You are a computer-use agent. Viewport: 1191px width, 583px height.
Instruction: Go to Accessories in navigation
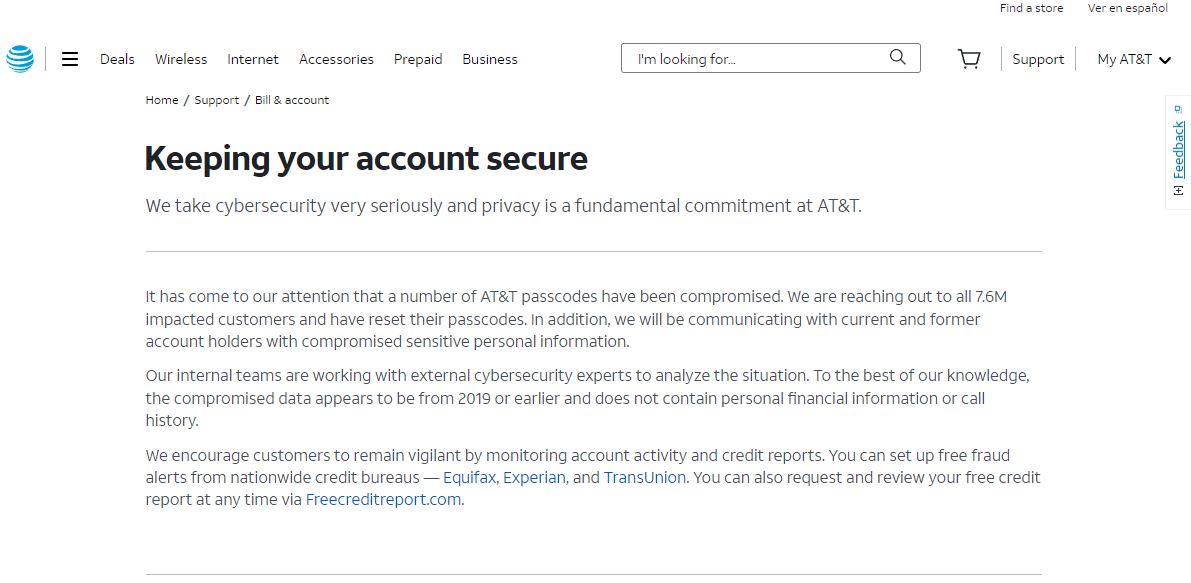(x=336, y=59)
